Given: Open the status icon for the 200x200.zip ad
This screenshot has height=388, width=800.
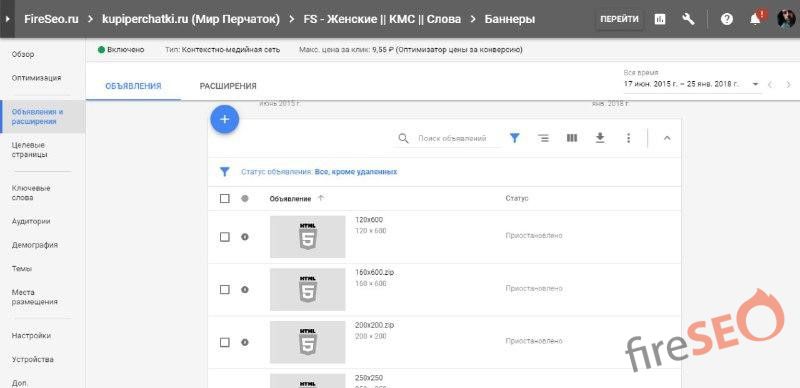Looking at the screenshot, I should click(x=244, y=342).
